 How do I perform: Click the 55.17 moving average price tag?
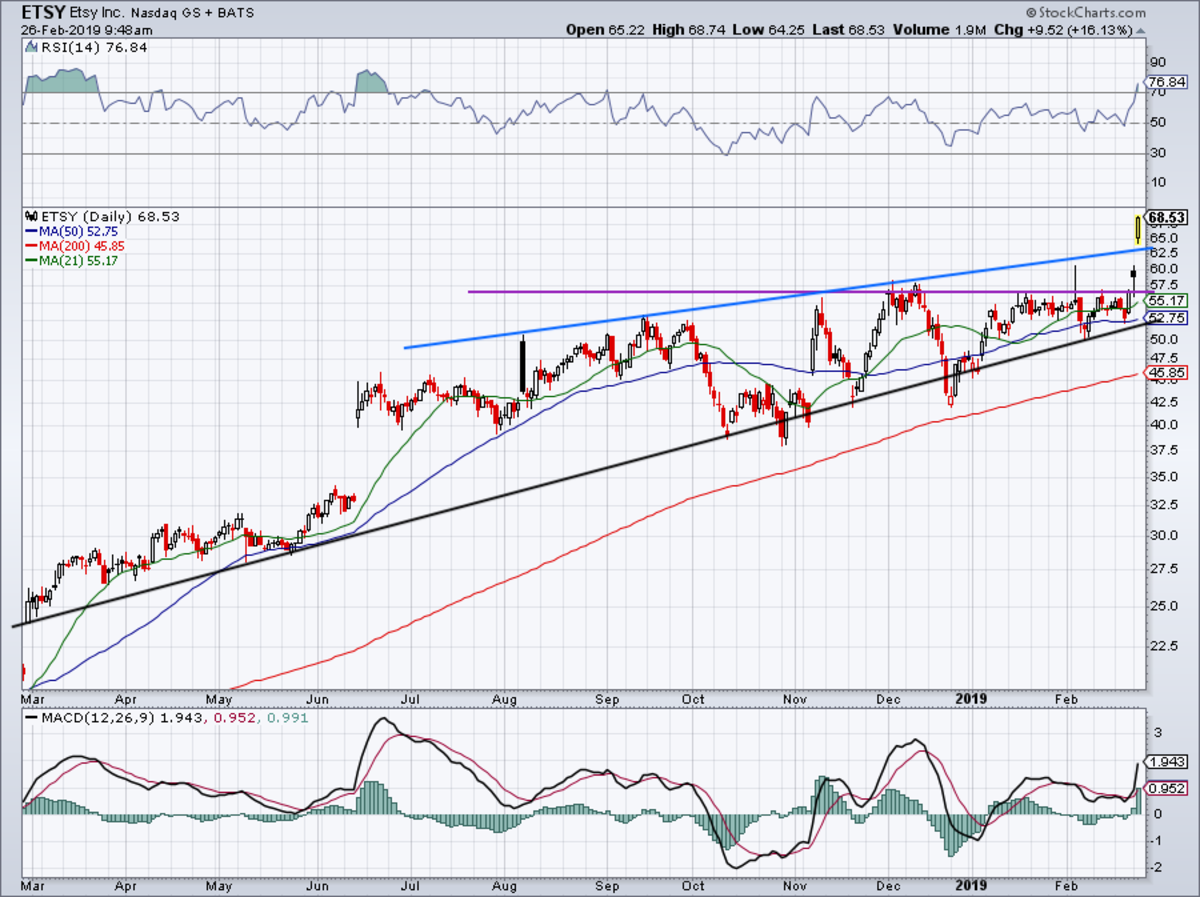click(x=1166, y=300)
